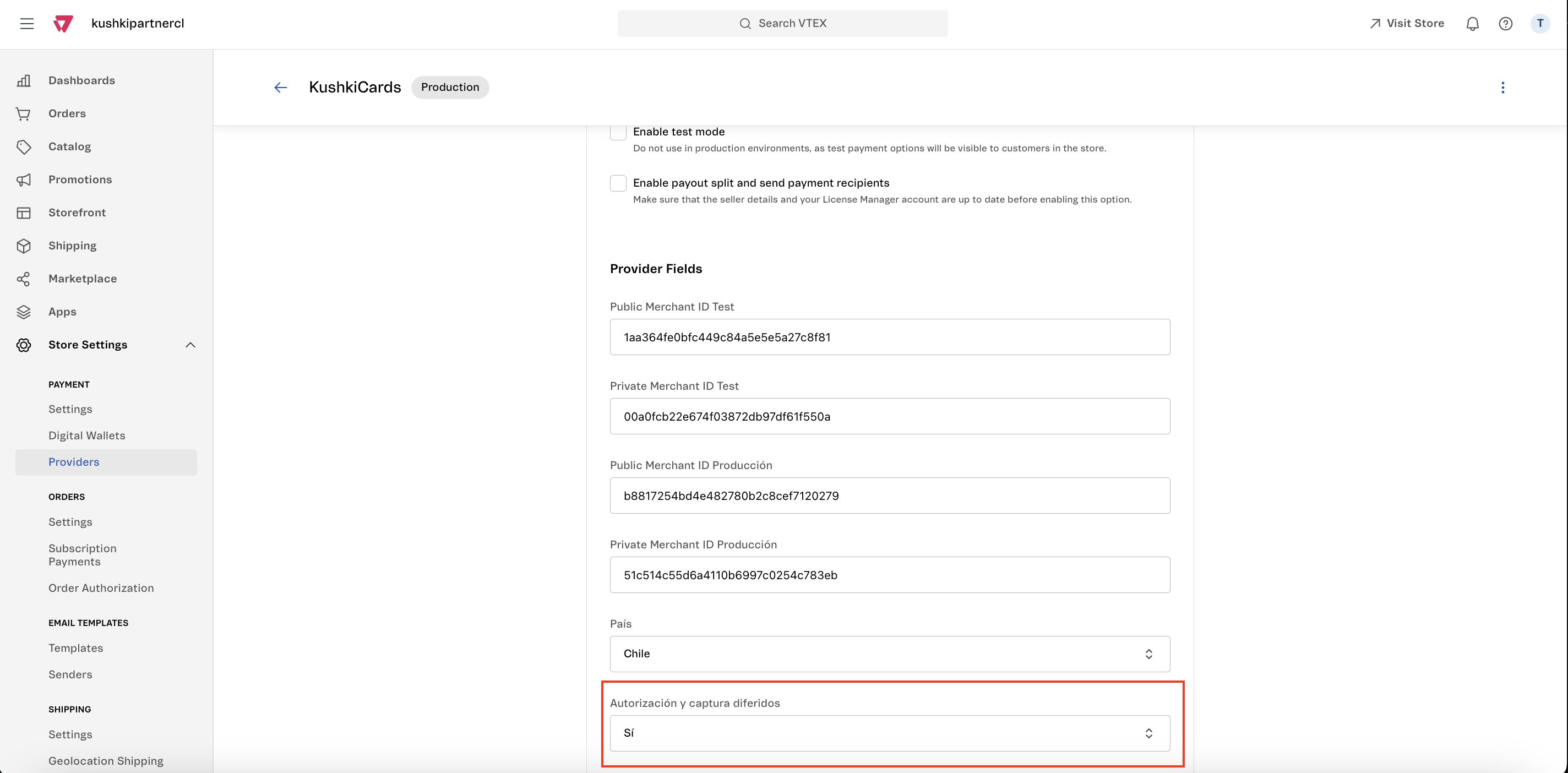Click the hamburger menu icon
The width and height of the screenshot is (1568, 773).
(26, 23)
